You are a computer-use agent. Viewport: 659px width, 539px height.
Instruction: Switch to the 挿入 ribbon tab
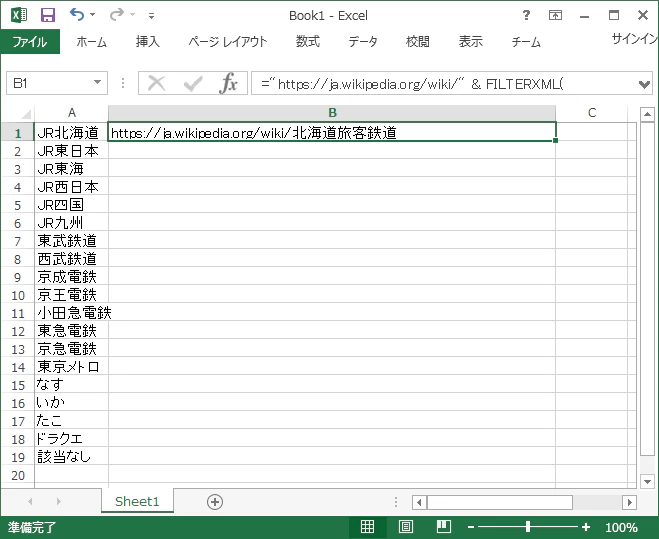point(148,42)
